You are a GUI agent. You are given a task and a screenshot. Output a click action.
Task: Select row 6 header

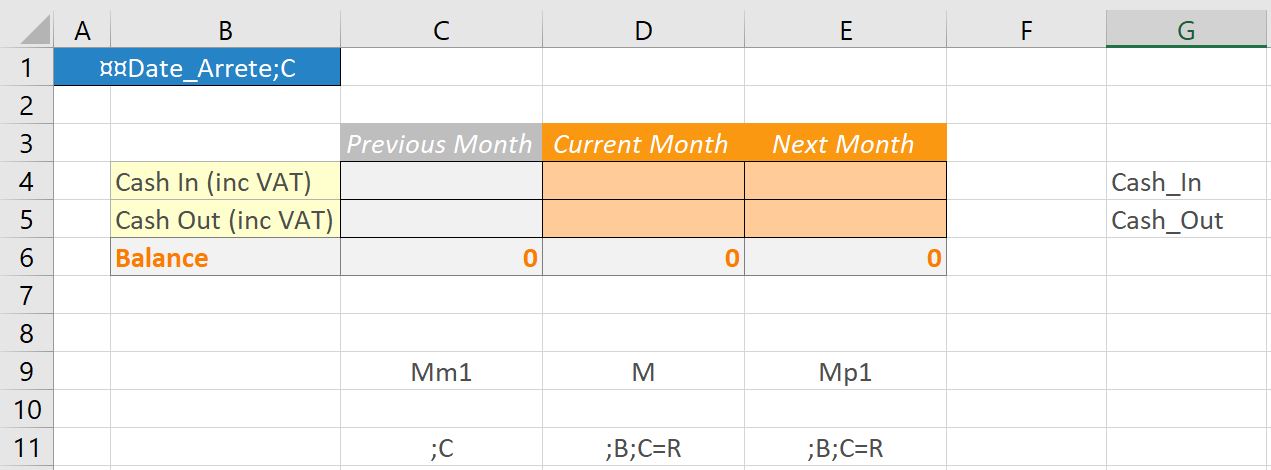point(27,257)
